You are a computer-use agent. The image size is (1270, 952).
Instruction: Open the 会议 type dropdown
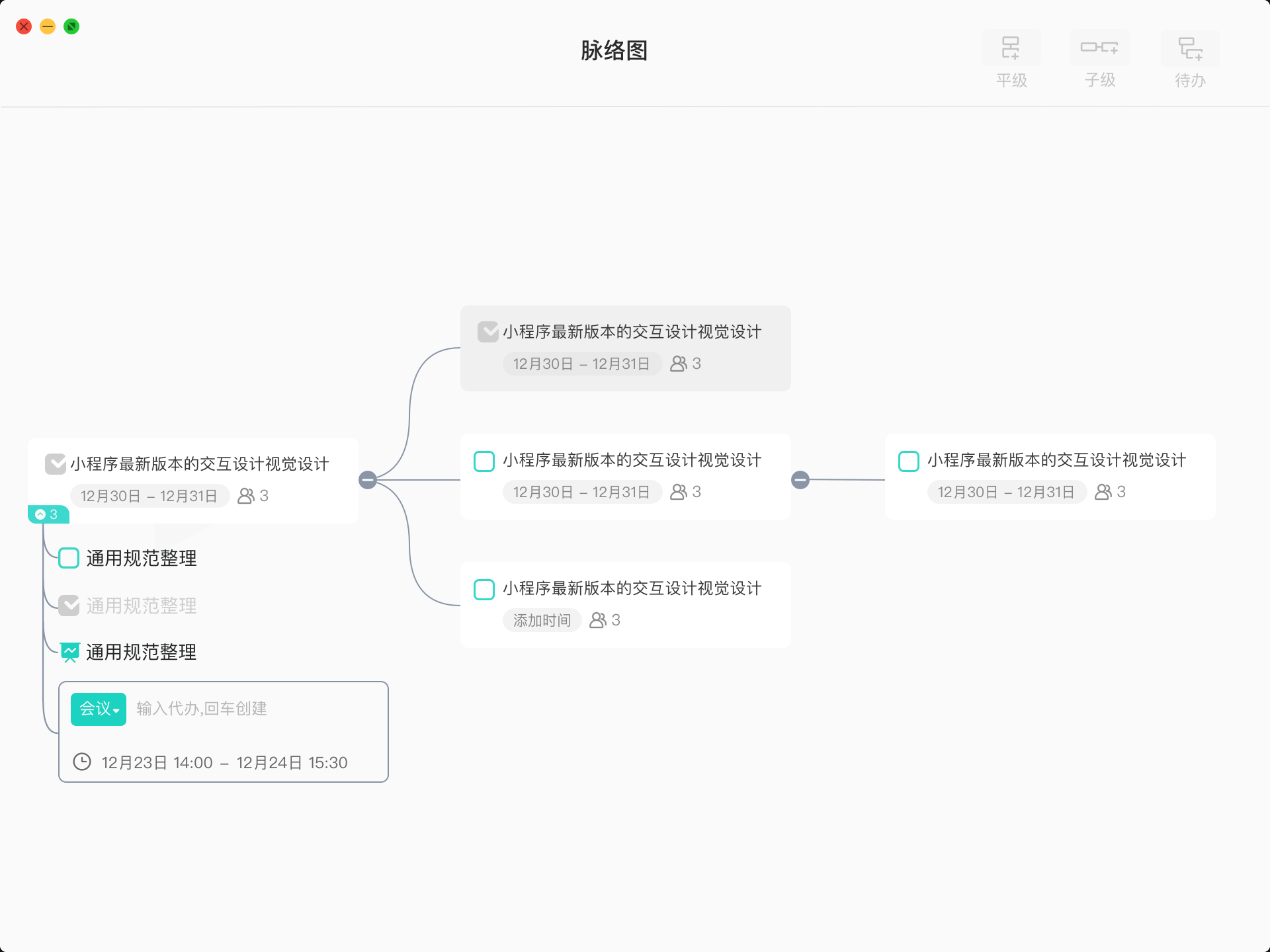pyautogui.click(x=99, y=709)
